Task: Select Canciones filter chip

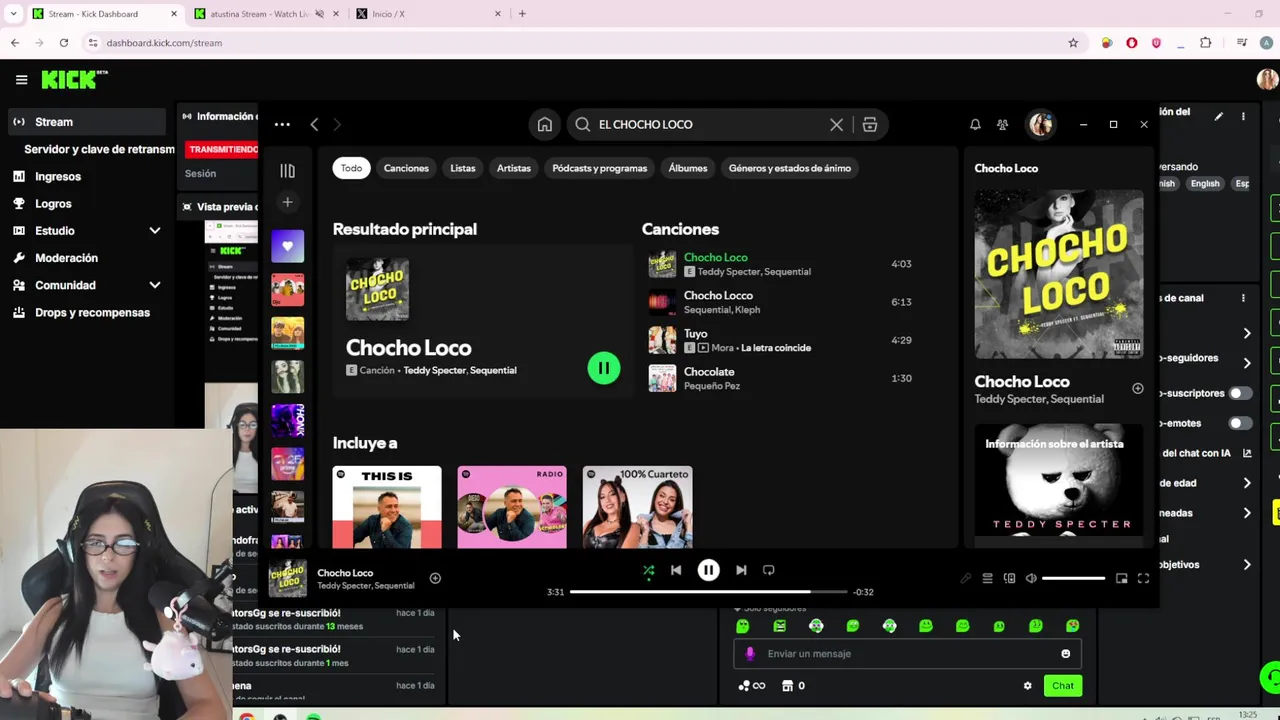Action: coord(406,168)
